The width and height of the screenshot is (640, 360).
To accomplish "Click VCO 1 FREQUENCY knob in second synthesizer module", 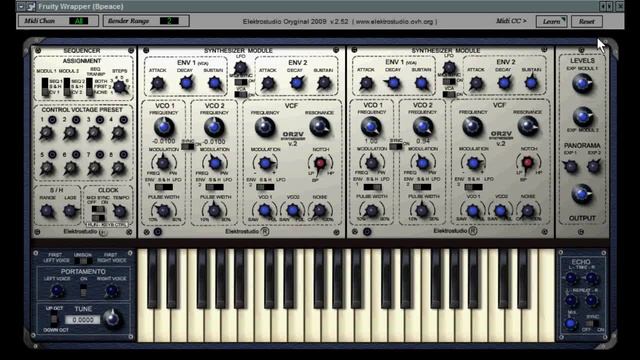I will pyautogui.click(x=371, y=127).
